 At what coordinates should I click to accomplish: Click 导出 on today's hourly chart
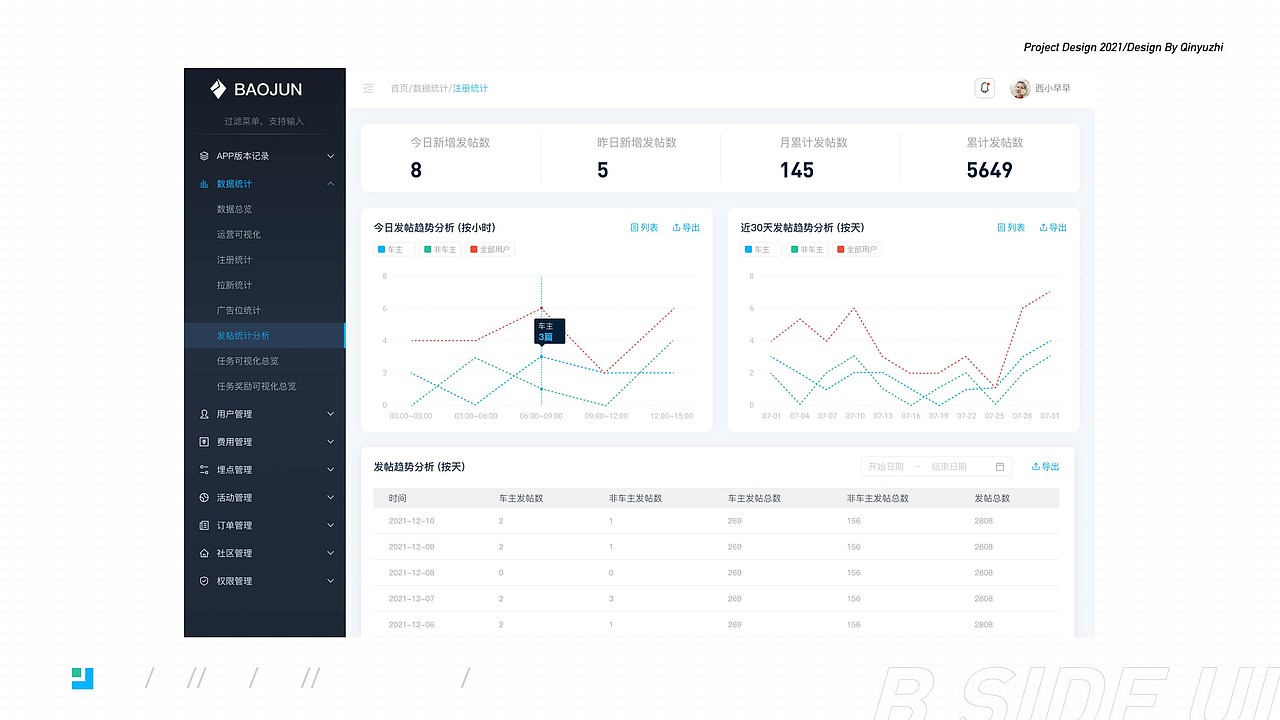pyautogui.click(x=686, y=228)
